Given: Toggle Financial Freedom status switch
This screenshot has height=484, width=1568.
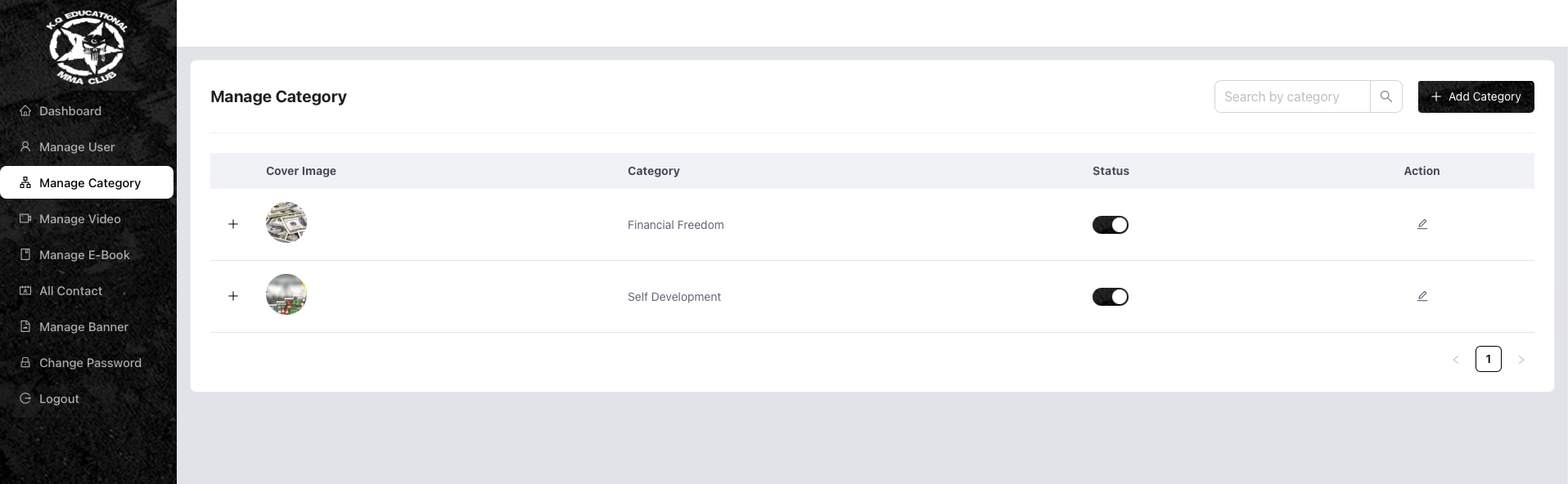Looking at the screenshot, I should 1110,225.
